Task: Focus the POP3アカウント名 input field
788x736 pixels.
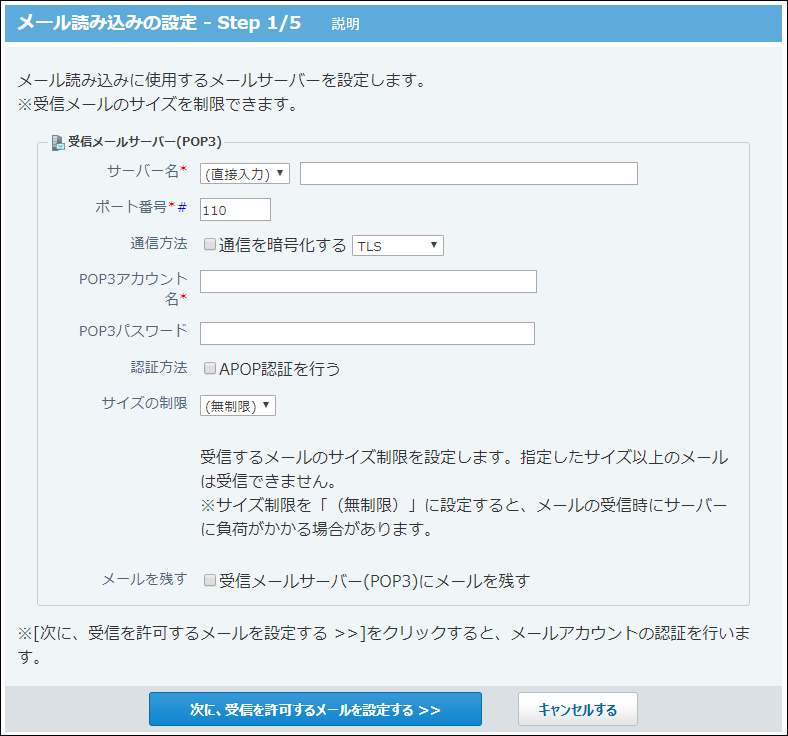Action: pyautogui.click(x=368, y=281)
